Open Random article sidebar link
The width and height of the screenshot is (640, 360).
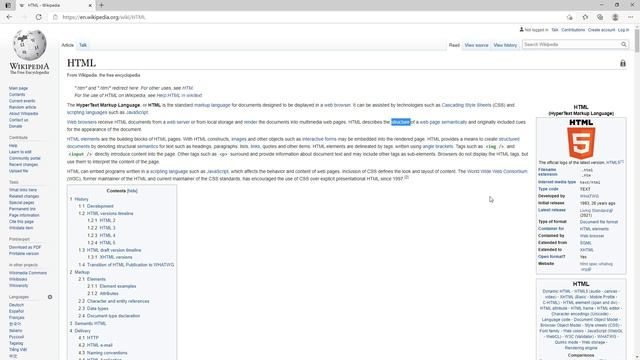click(22, 107)
